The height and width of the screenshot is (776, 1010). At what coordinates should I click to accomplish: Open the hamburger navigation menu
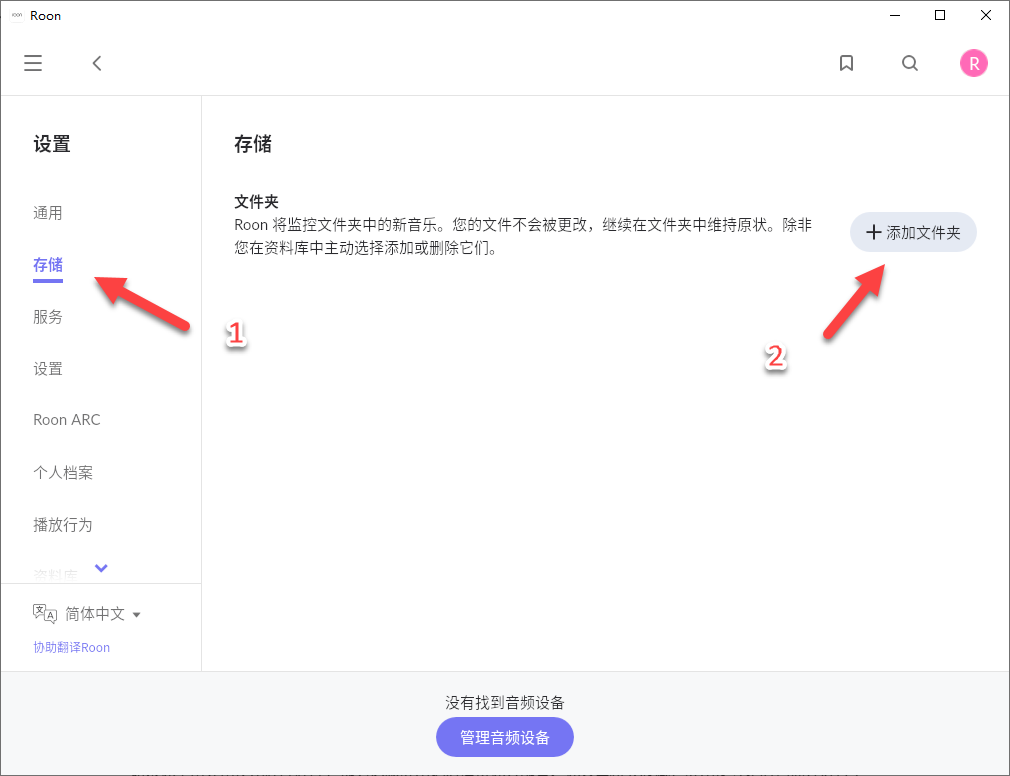[33, 63]
